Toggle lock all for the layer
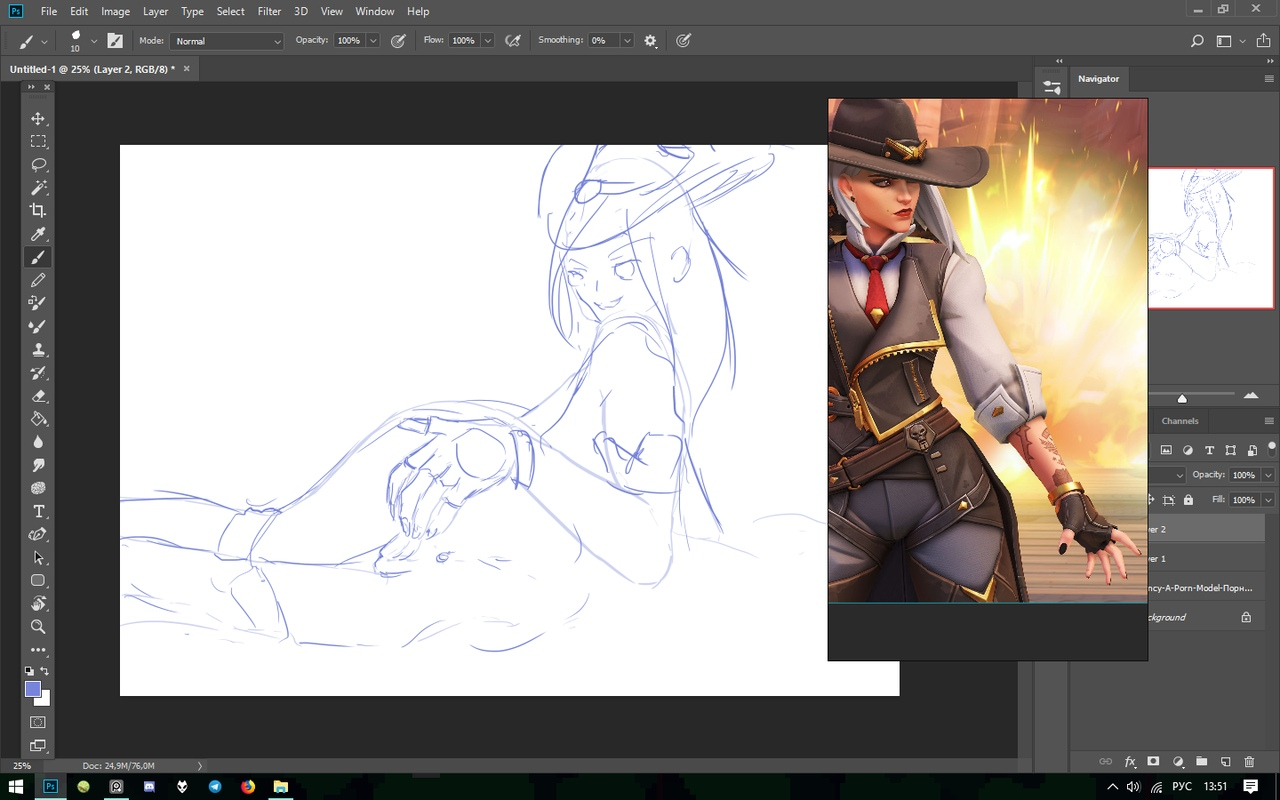The image size is (1280, 800). [x=1189, y=500]
